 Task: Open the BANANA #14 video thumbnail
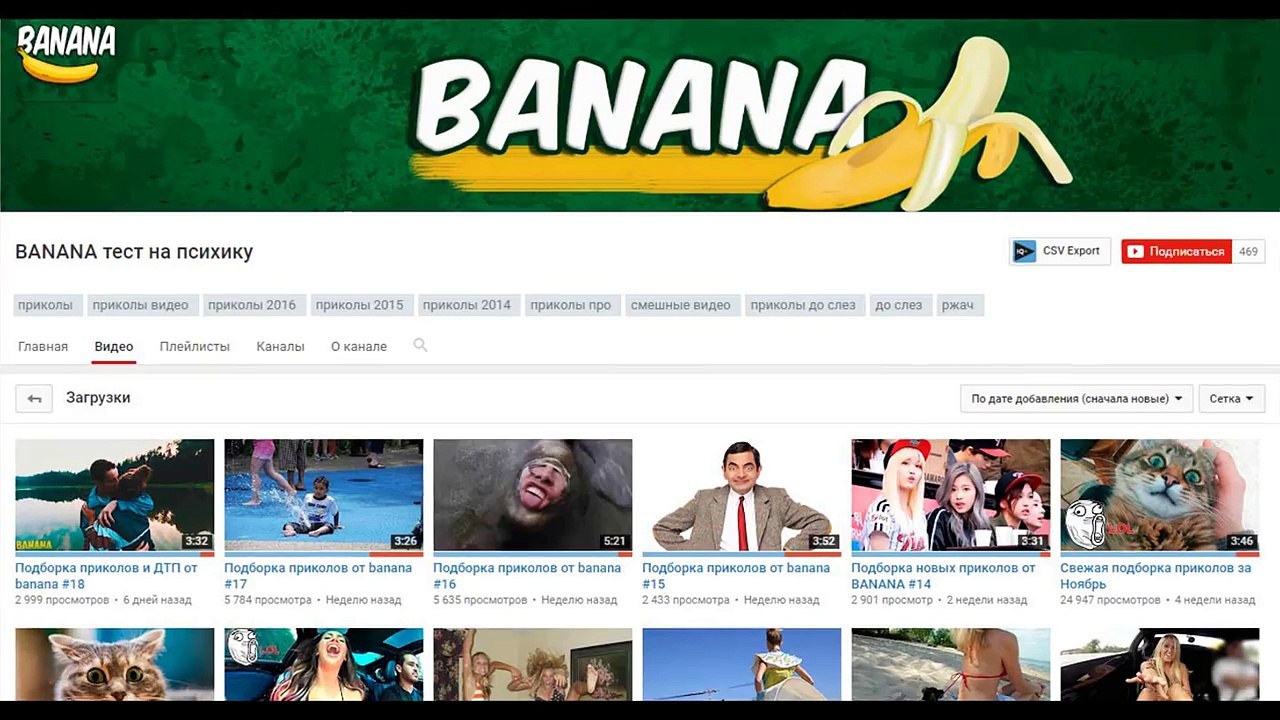click(x=950, y=496)
